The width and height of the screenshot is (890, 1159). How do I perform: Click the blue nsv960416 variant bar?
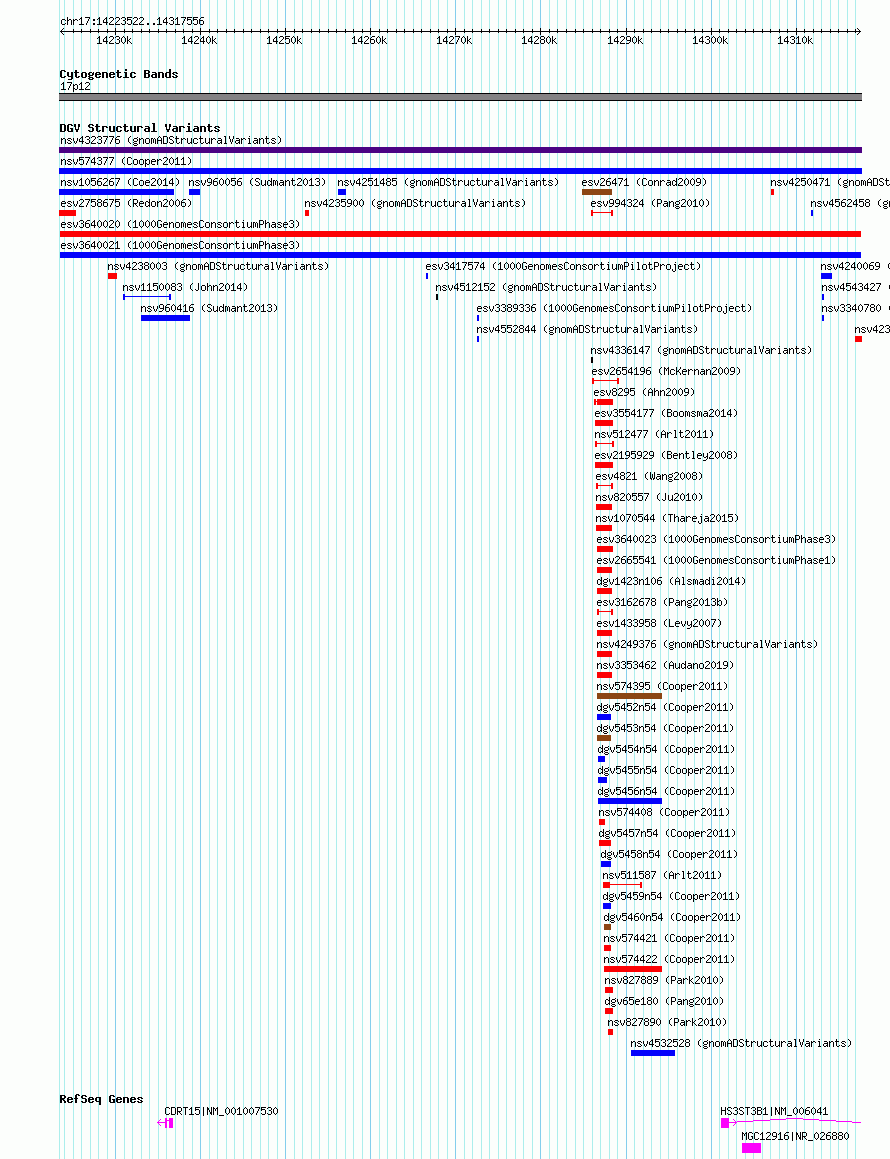166,319
